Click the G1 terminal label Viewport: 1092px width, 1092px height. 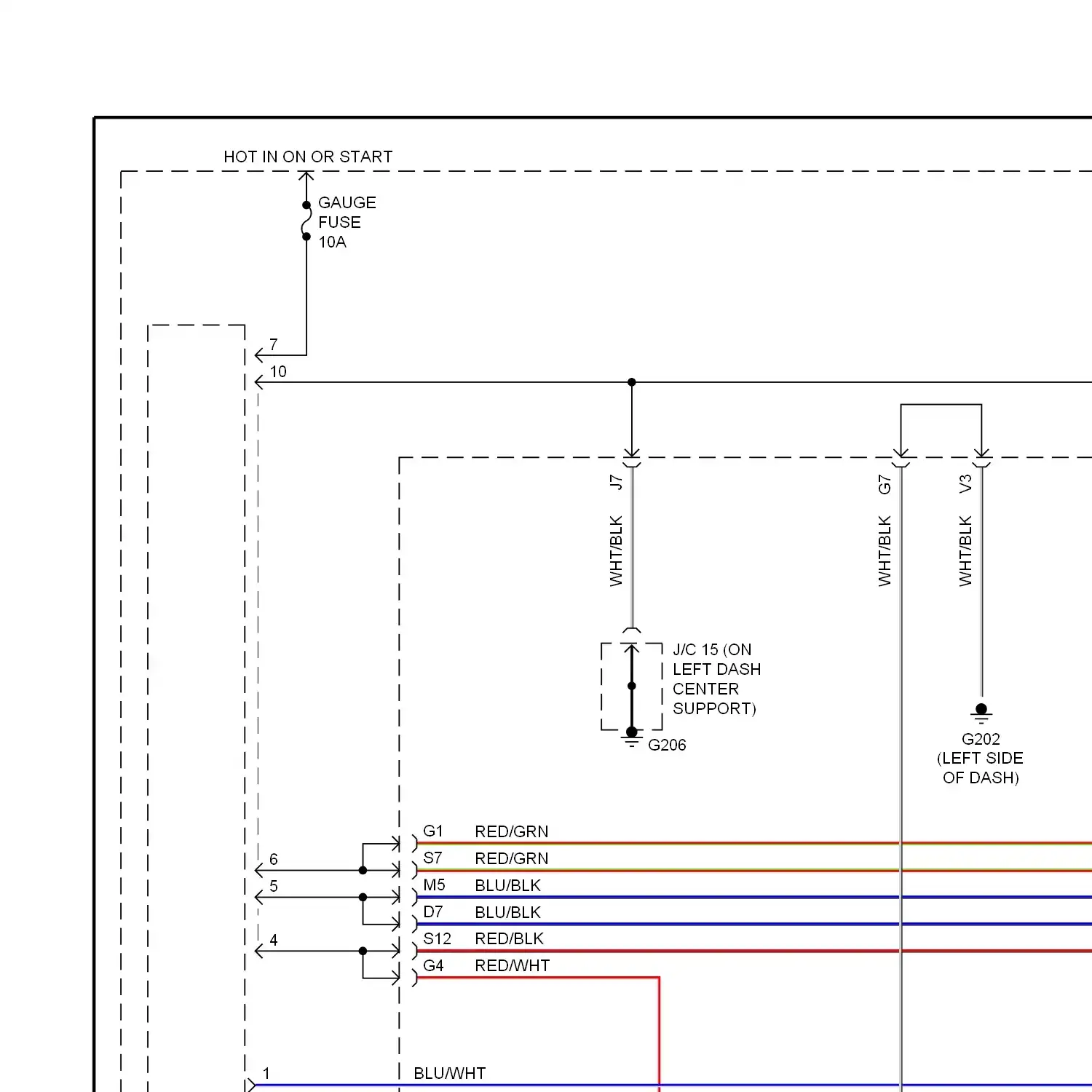[433, 831]
